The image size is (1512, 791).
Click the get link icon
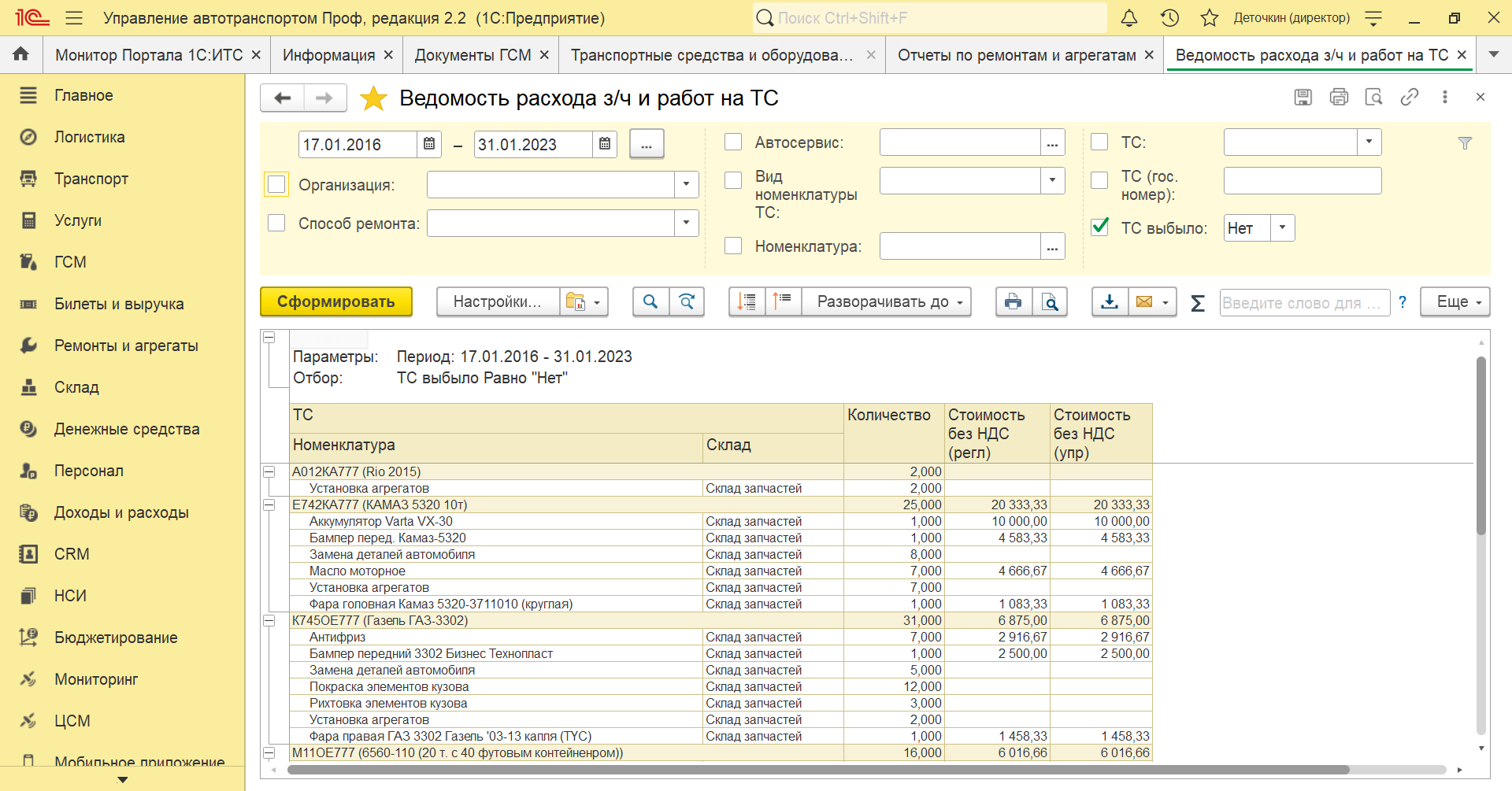(1409, 97)
